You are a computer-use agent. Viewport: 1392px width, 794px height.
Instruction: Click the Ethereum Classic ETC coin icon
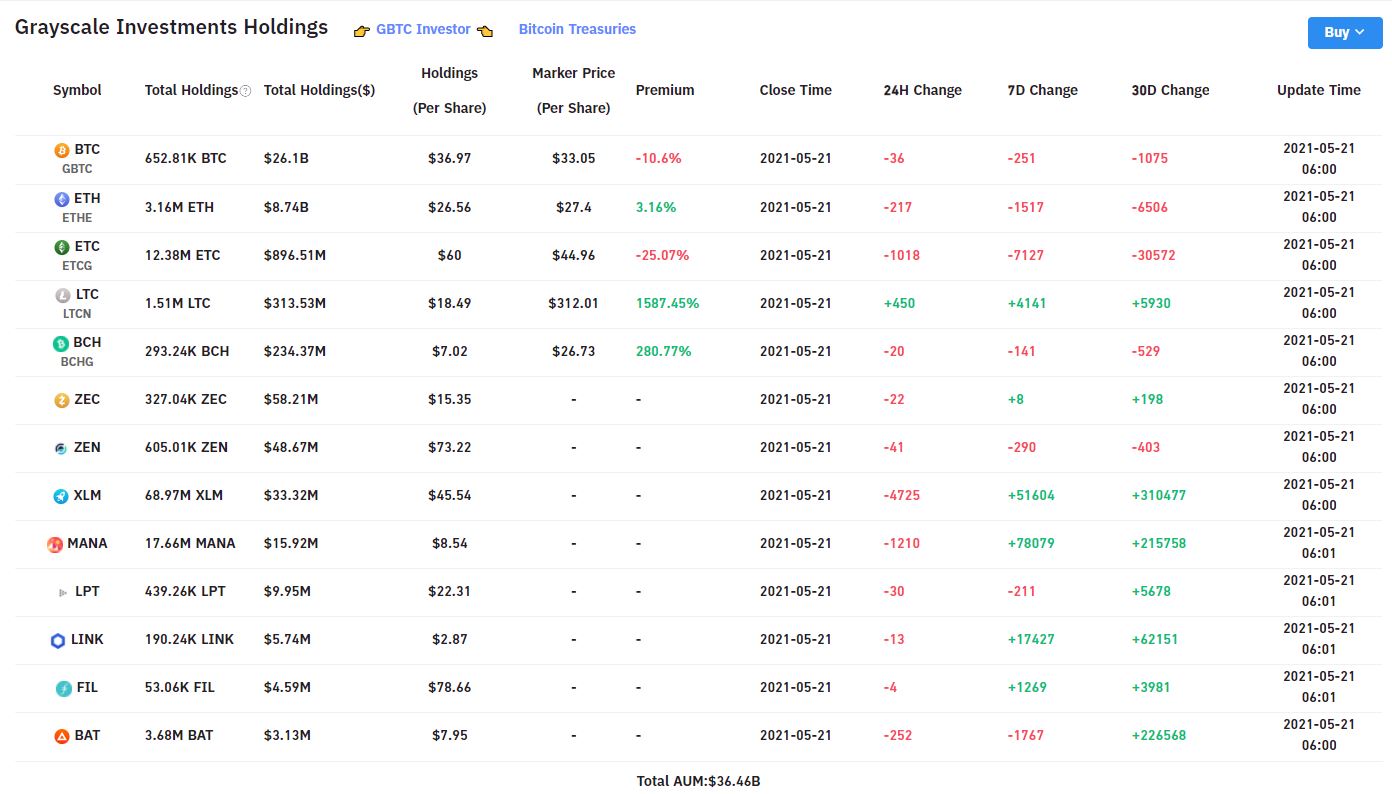[x=62, y=247]
